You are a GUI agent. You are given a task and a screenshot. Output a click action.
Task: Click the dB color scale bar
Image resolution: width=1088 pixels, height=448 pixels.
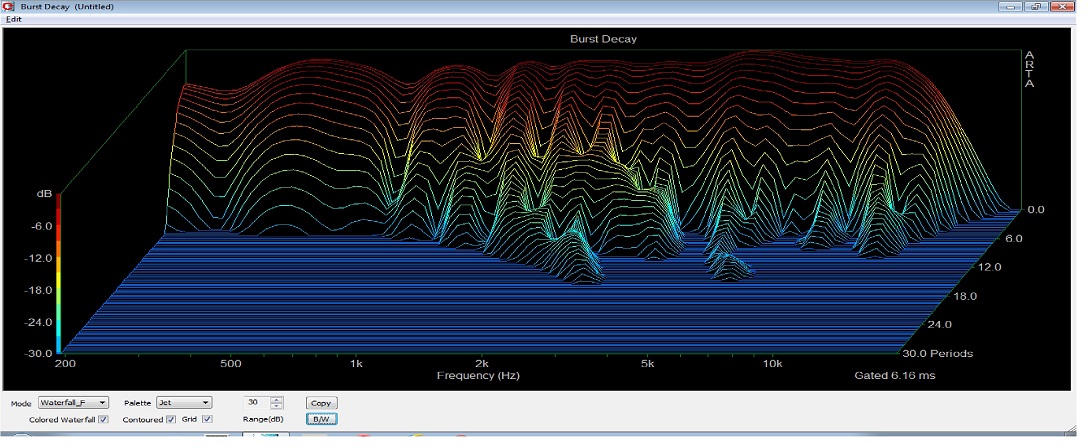pyautogui.click(x=59, y=272)
